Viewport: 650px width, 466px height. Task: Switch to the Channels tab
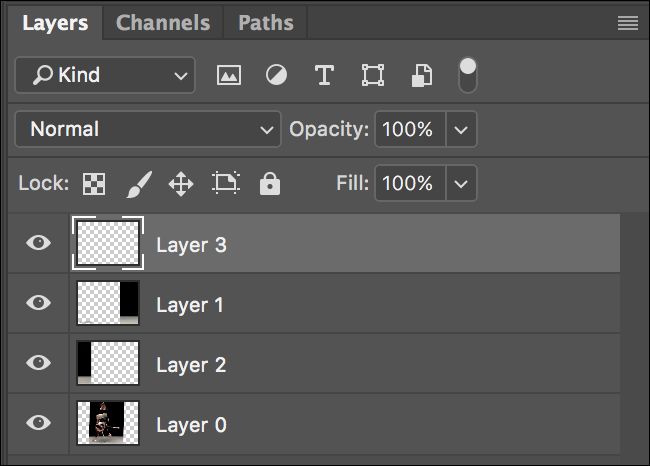click(163, 23)
